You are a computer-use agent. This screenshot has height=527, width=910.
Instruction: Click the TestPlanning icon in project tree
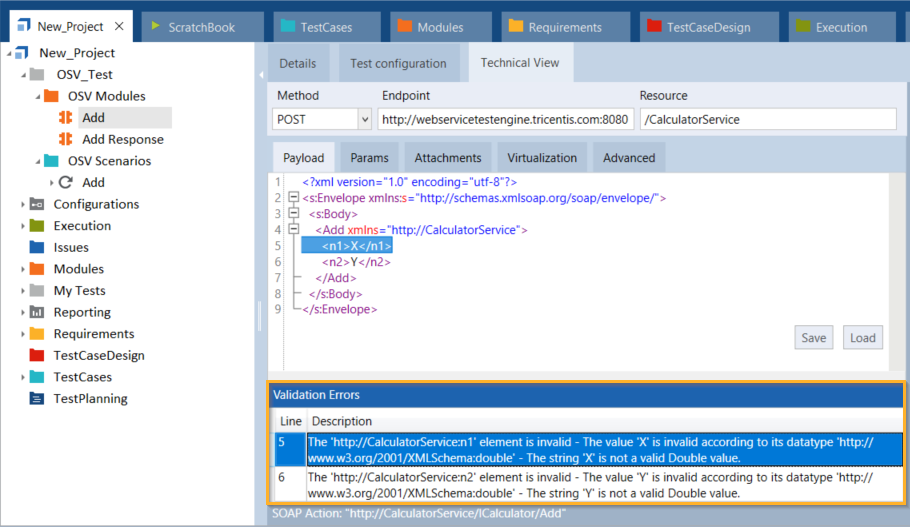click(37, 399)
